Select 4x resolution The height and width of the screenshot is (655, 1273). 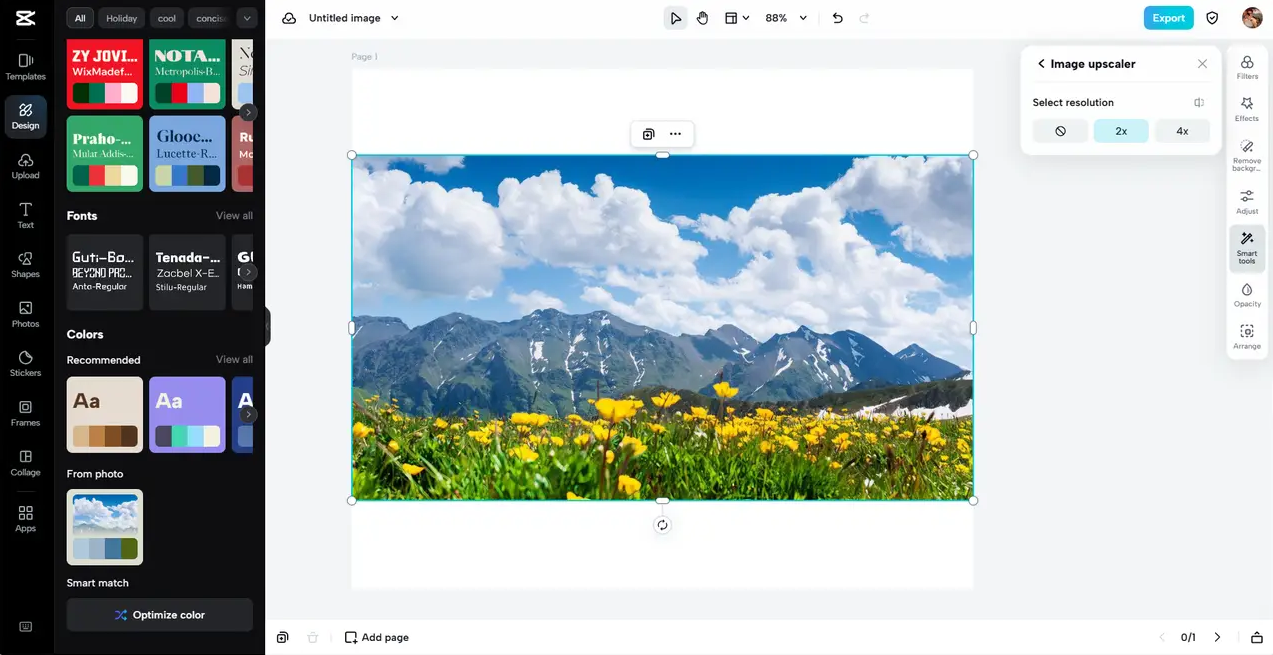tap(1182, 131)
